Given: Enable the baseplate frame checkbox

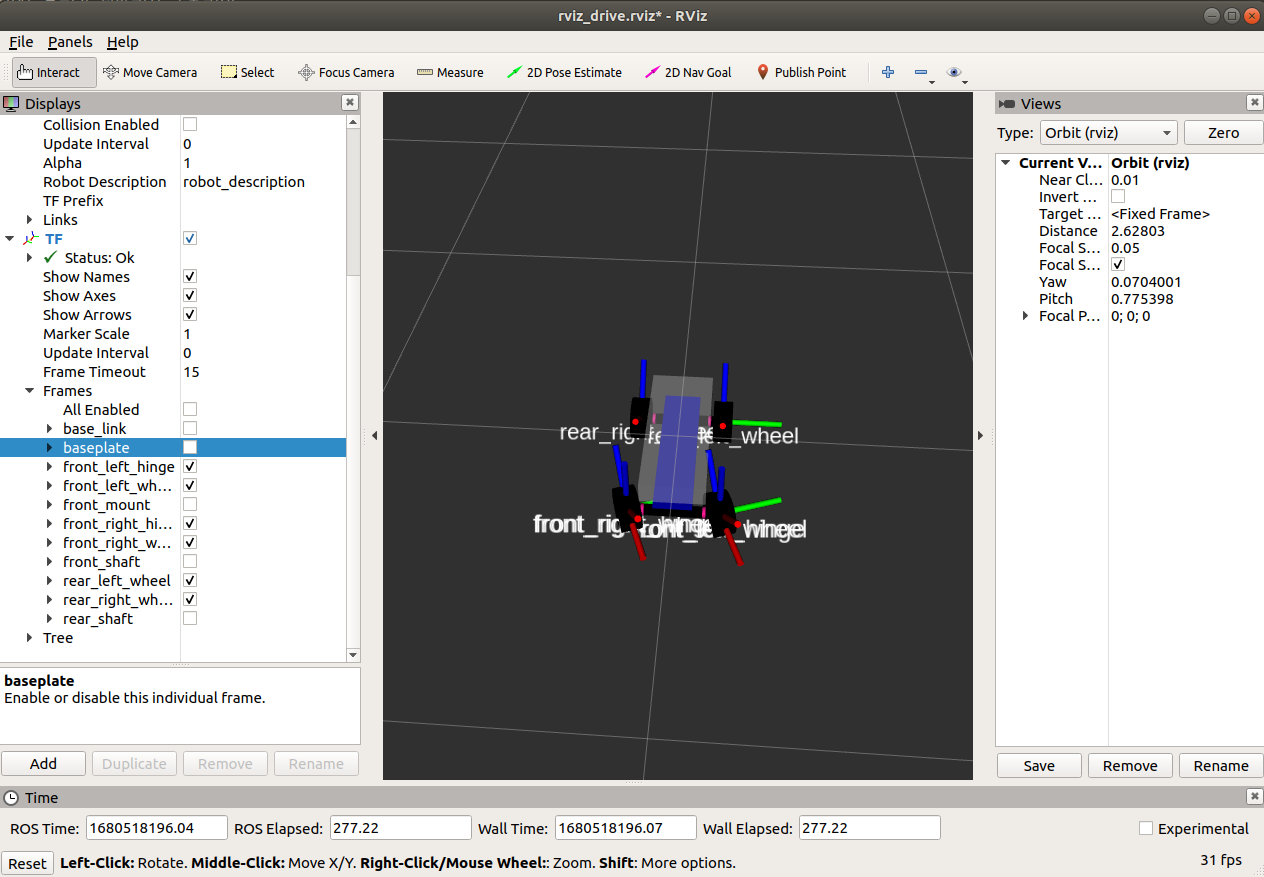Looking at the screenshot, I should coord(190,447).
